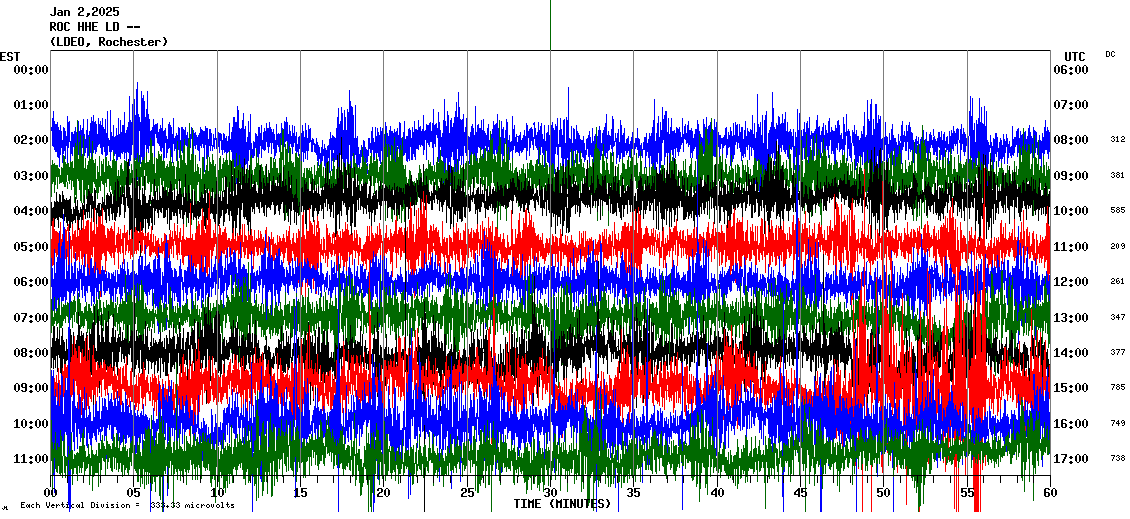The height and width of the screenshot is (519, 1130).
Task: Click the 30 minute tick label
Action: tap(550, 494)
